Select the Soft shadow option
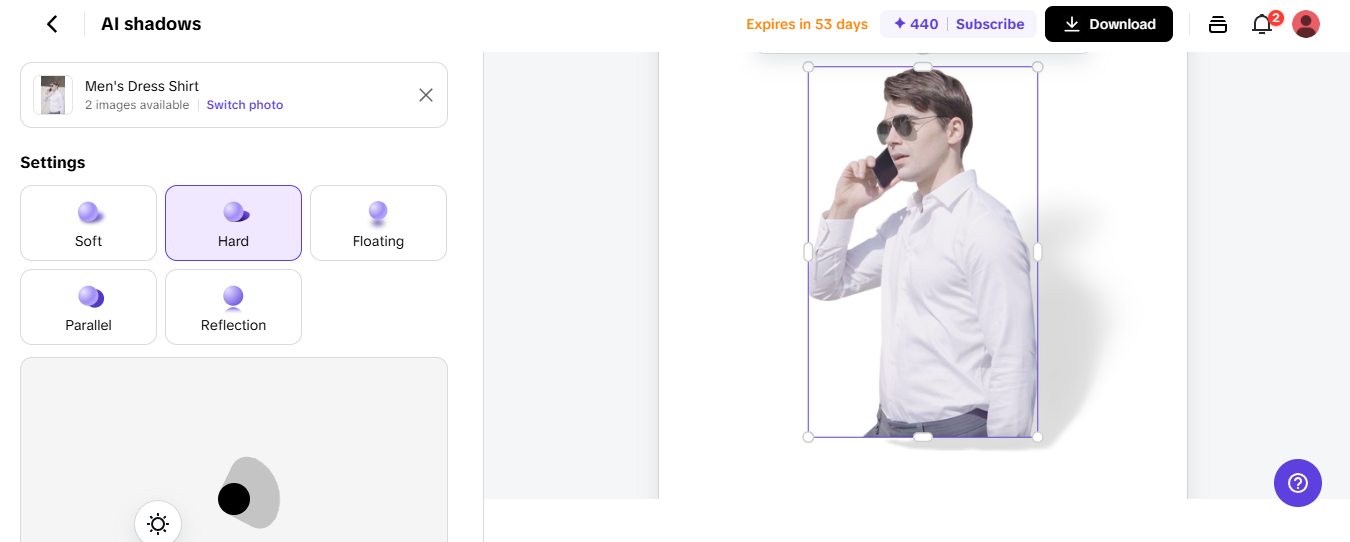The image size is (1350, 542). click(x=89, y=223)
